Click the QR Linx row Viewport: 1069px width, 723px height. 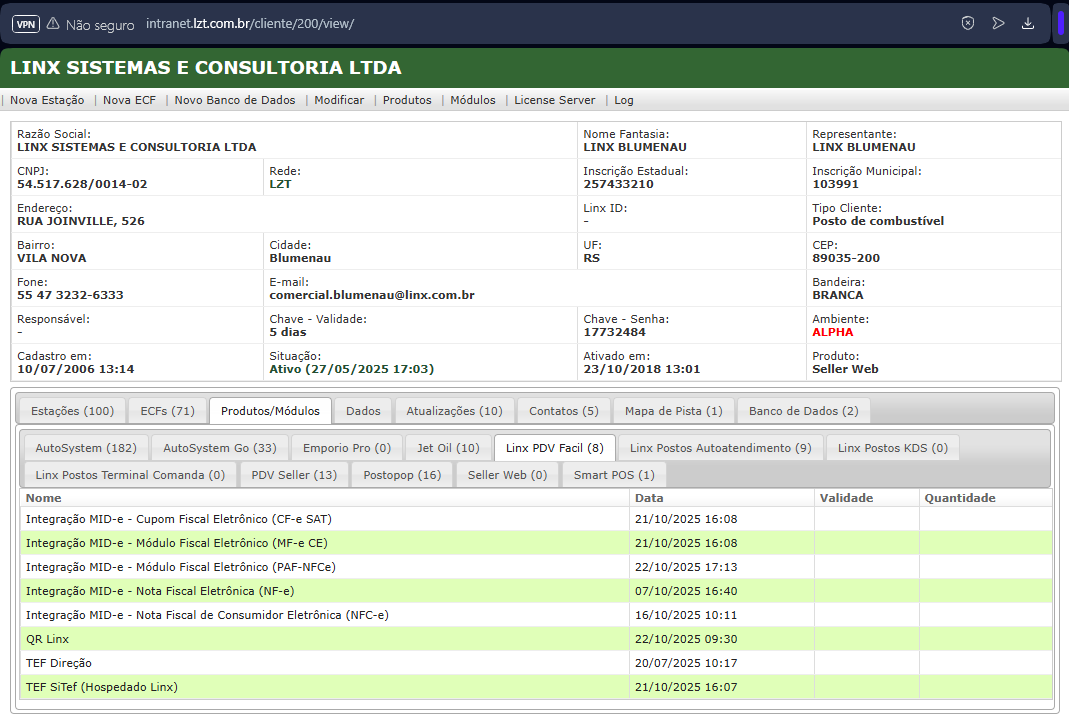pyautogui.click(x=536, y=639)
